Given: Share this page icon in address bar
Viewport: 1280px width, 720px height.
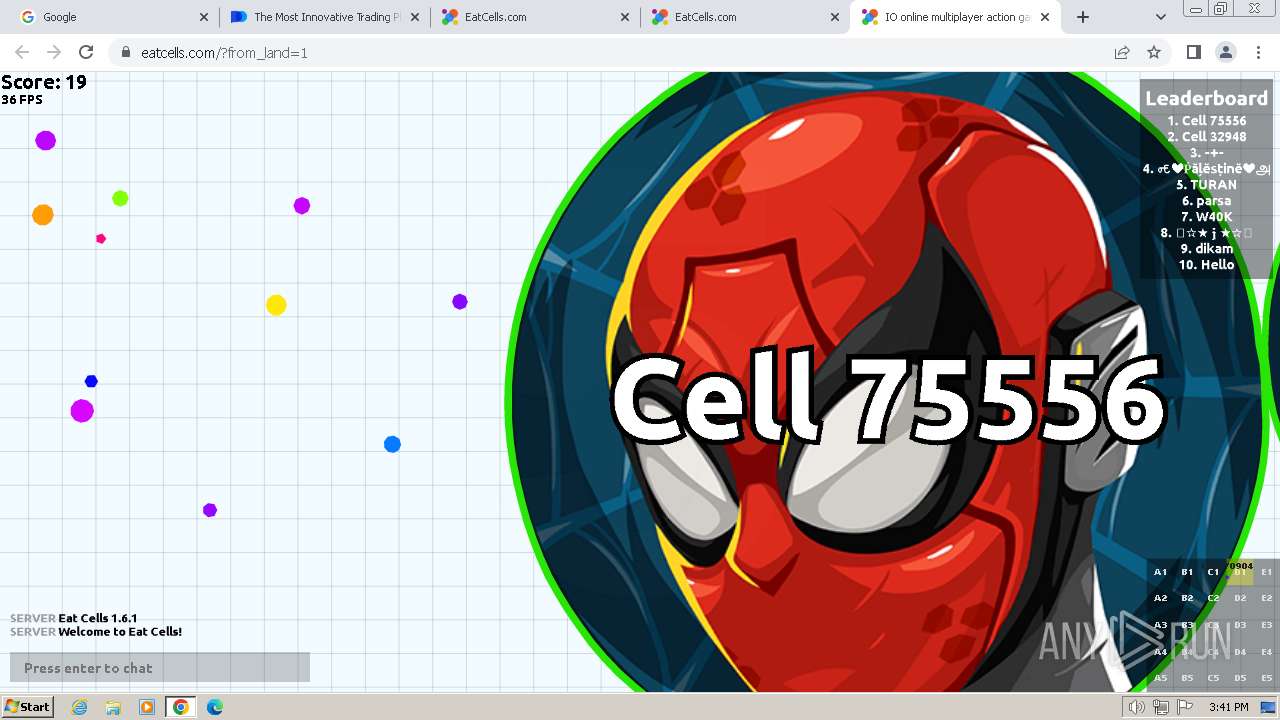Looking at the screenshot, I should [x=1122, y=52].
